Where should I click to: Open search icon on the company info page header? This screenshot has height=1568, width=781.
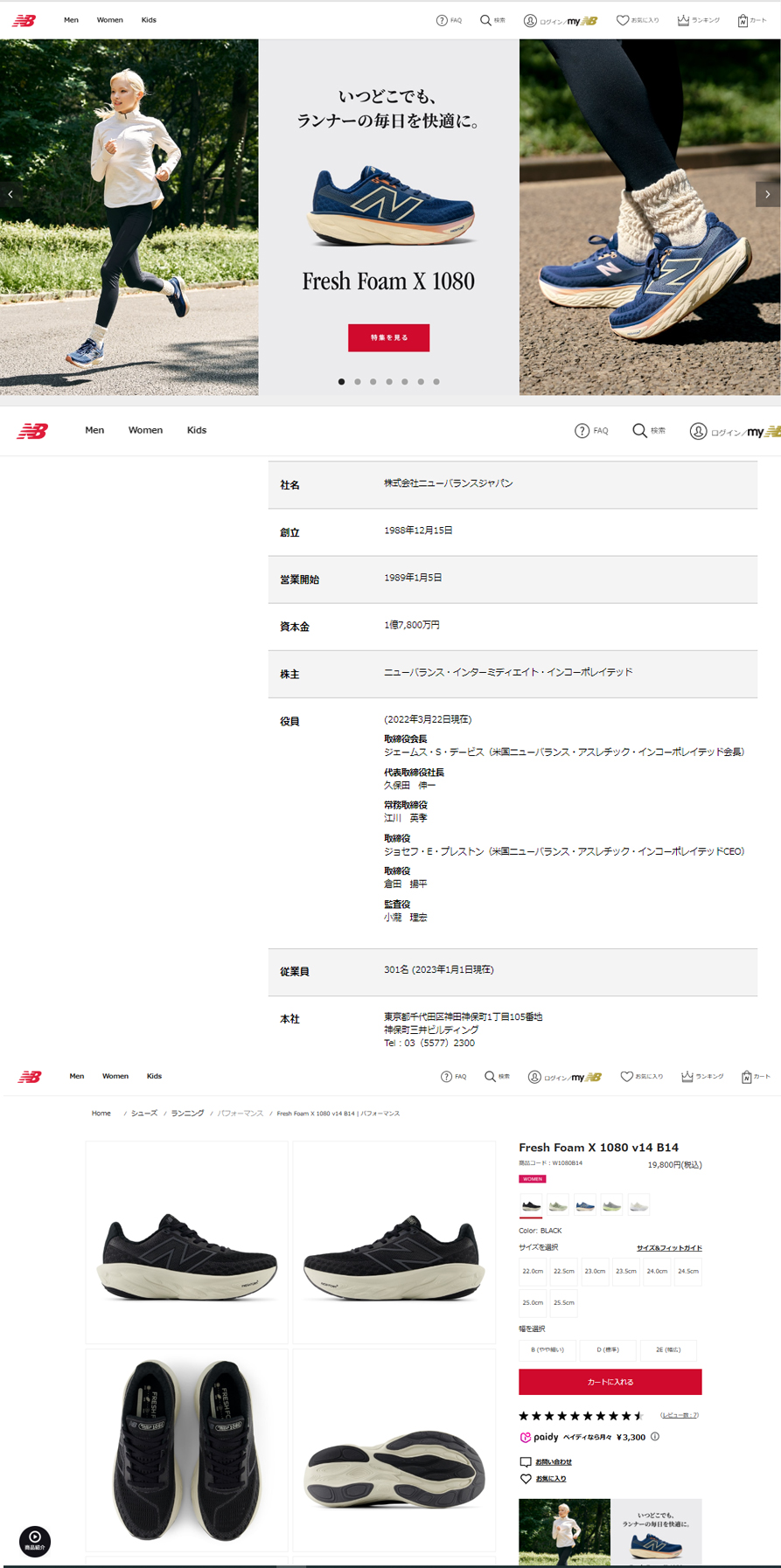click(x=649, y=431)
